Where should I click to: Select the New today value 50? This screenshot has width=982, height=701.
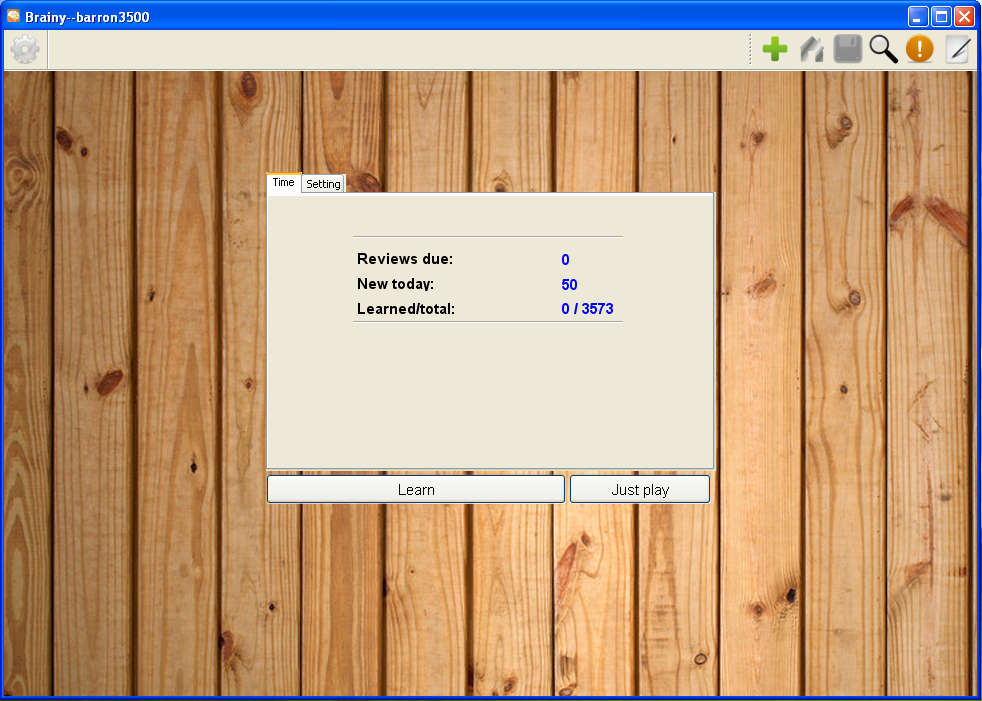point(569,285)
